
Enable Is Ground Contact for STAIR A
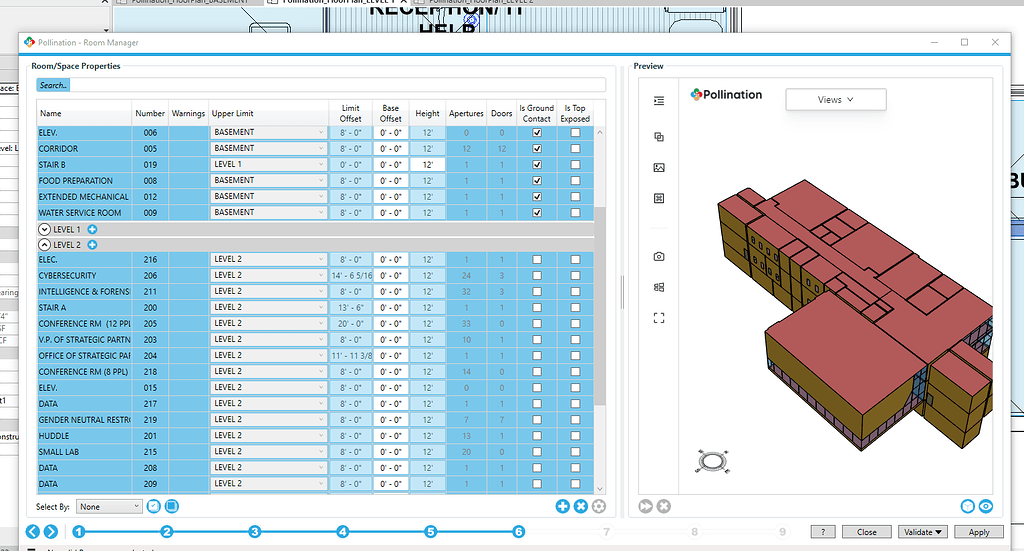(x=537, y=307)
